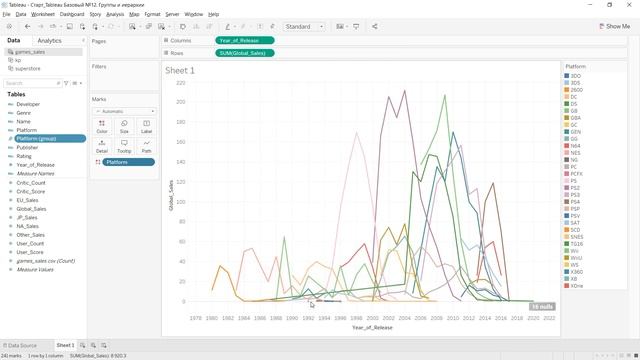Click the Duplicate sheet toolbar icon
The height and width of the screenshot is (360, 640).
coord(149,27)
